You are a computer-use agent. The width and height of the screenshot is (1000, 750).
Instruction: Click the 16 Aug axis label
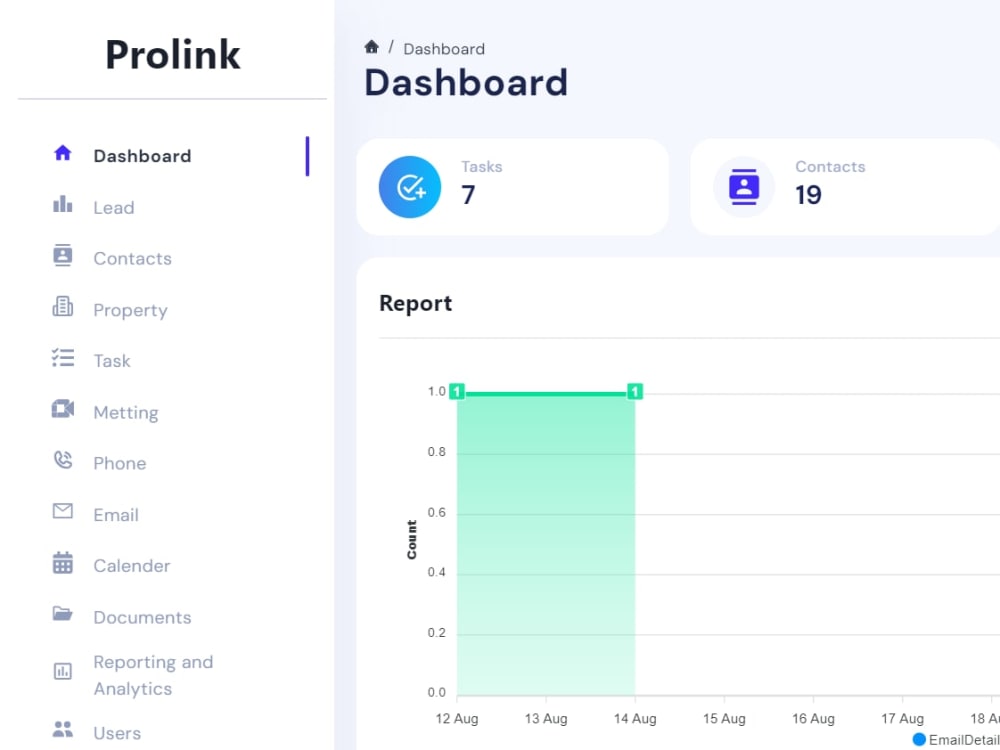(813, 719)
